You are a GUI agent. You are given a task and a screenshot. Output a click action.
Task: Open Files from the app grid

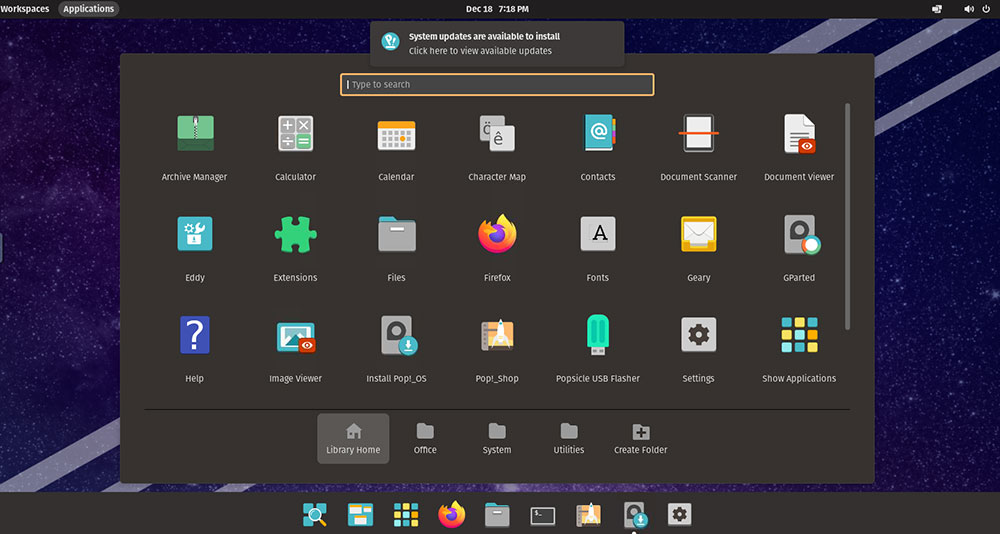pyautogui.click(x=396, y=234)
